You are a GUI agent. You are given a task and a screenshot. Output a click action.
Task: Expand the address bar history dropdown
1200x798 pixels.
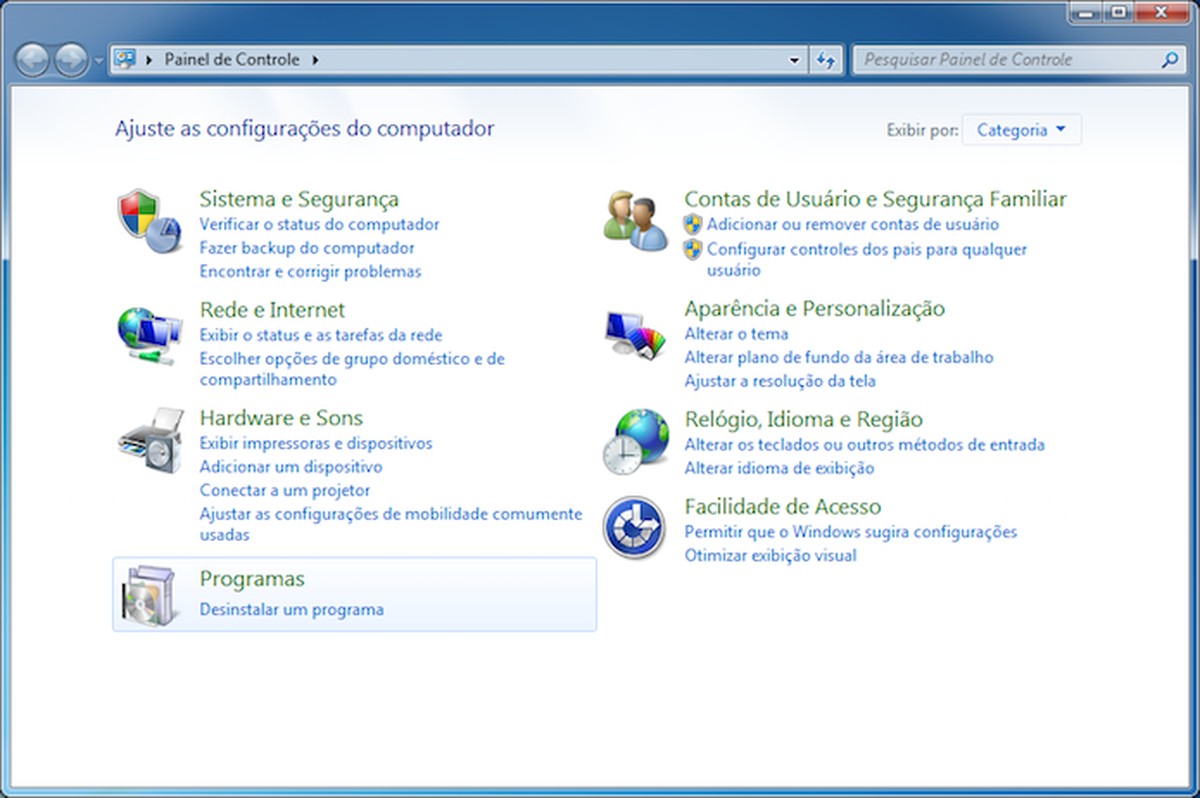coord(795,60)
